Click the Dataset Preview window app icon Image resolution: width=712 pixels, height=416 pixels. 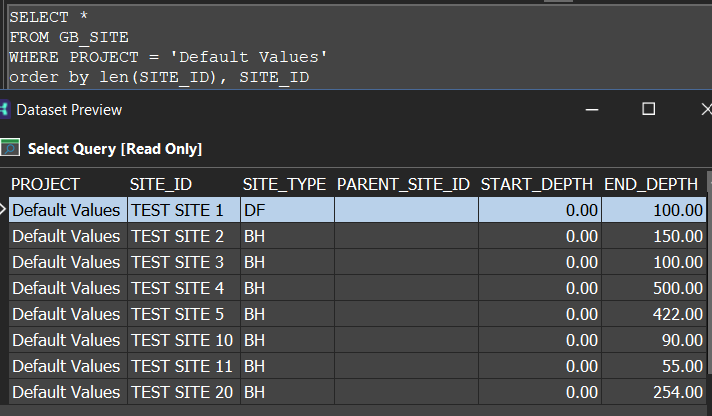coord(4,109)
